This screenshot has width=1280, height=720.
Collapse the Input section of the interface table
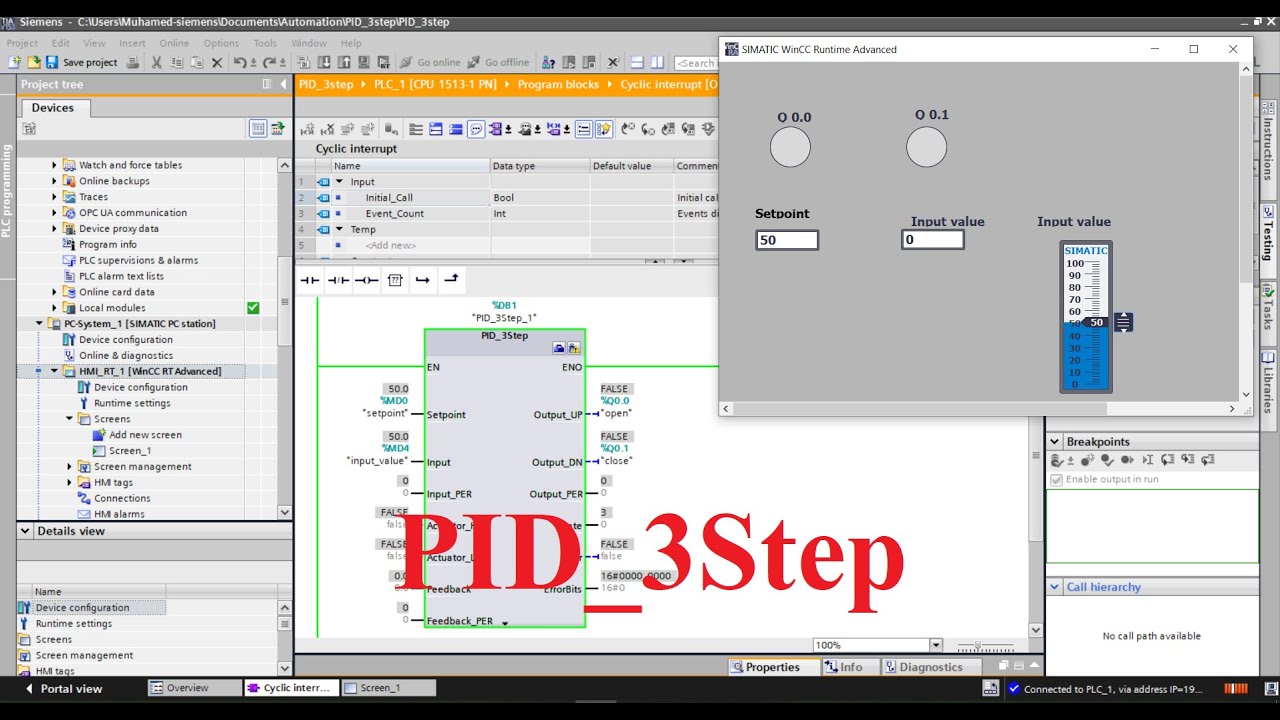pyautogui.click(x=339, y=182)
